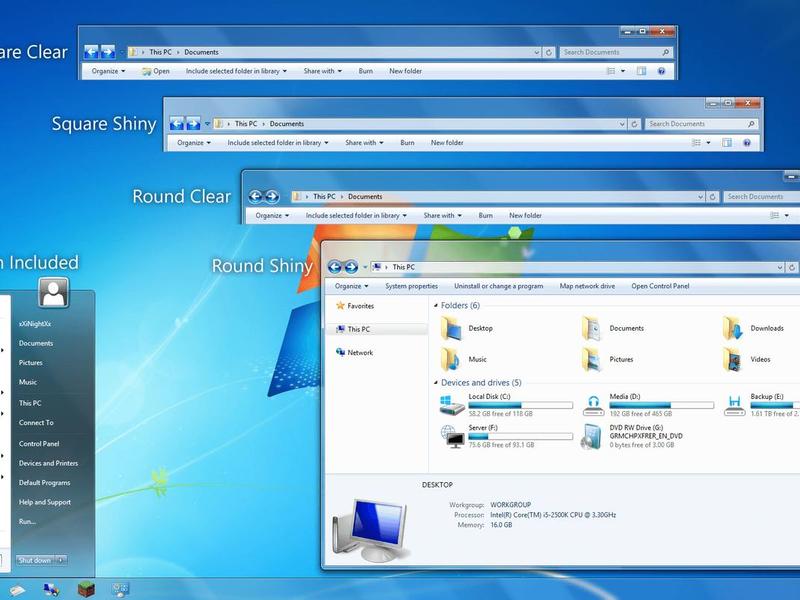Open the Music folder icon
This screenshot has height=600, width=800.
click(451, 359)
